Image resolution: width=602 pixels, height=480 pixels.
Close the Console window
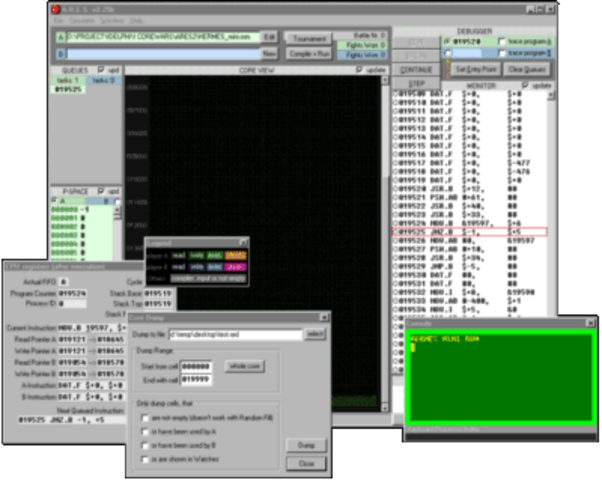tap(591, 323)
